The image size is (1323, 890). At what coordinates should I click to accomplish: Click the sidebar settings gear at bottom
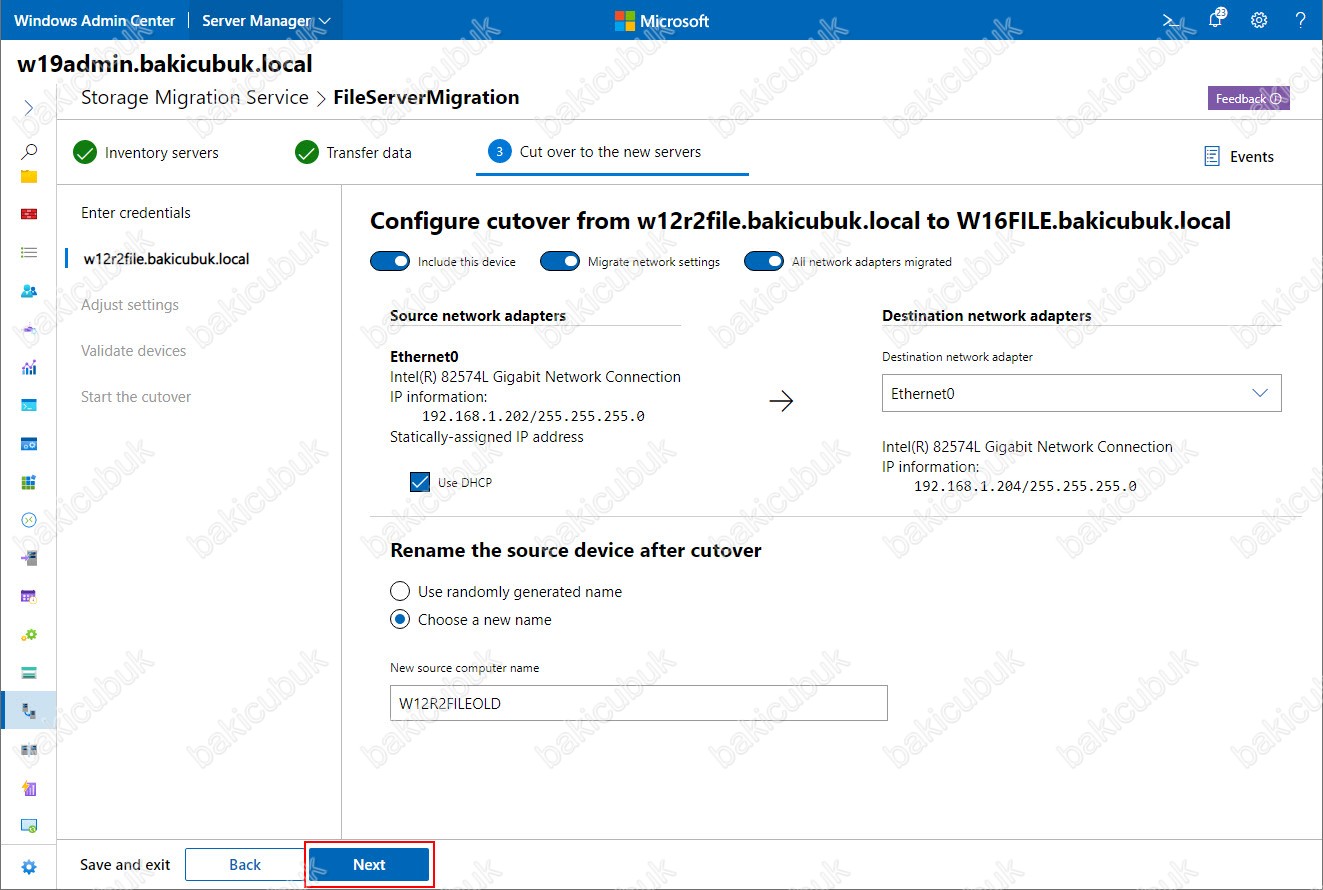[x=29, y=867]
